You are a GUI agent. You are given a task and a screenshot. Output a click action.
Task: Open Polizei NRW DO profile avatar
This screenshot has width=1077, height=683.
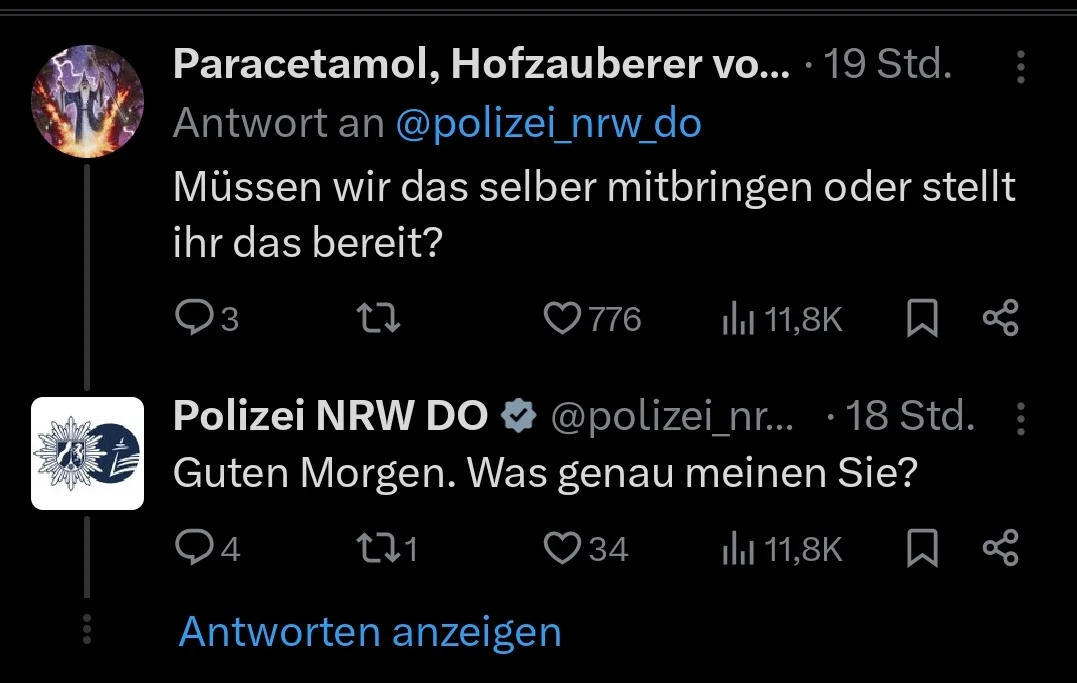pos(87,454)
